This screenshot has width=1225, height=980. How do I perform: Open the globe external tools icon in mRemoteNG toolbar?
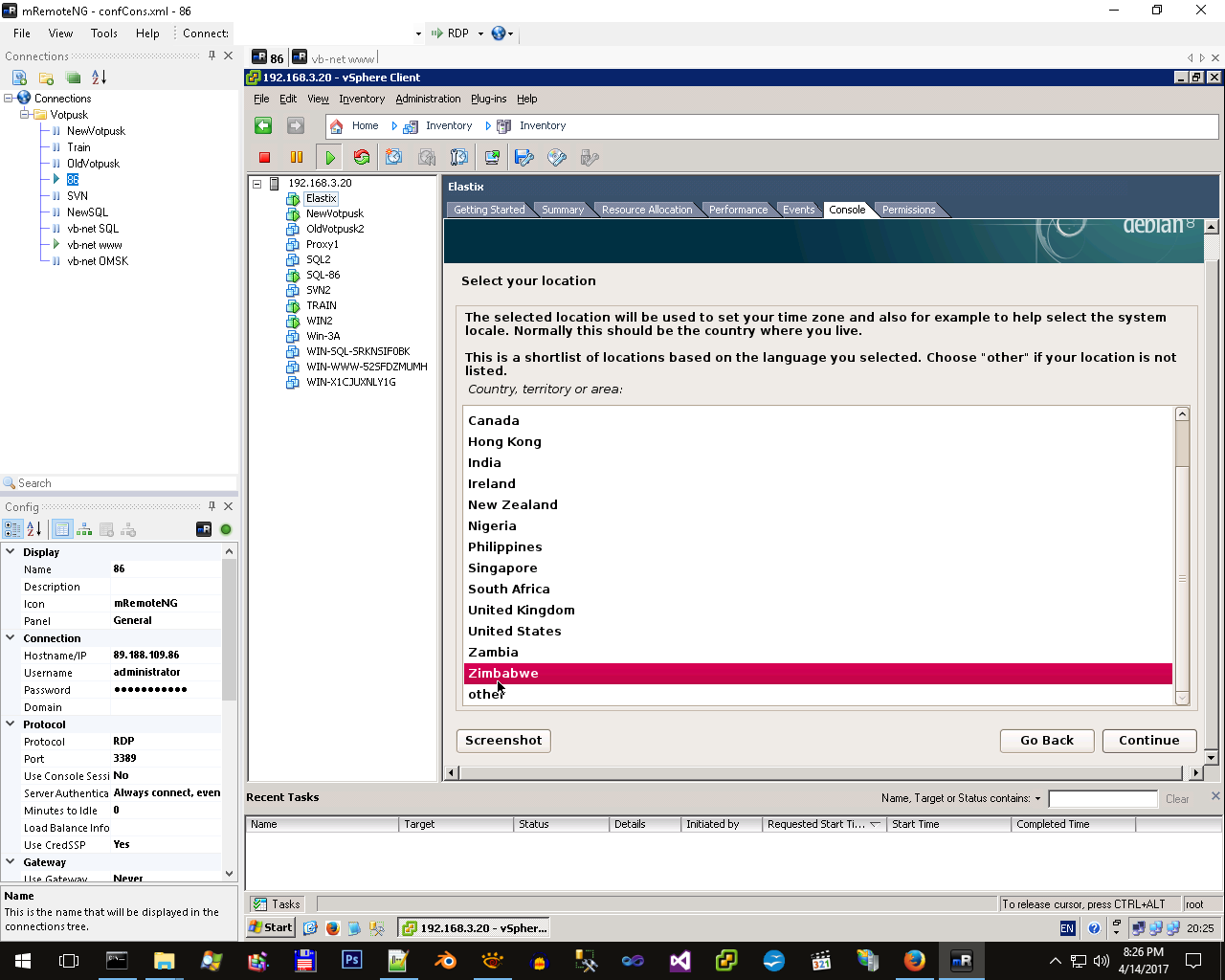(x=499, y=33)
